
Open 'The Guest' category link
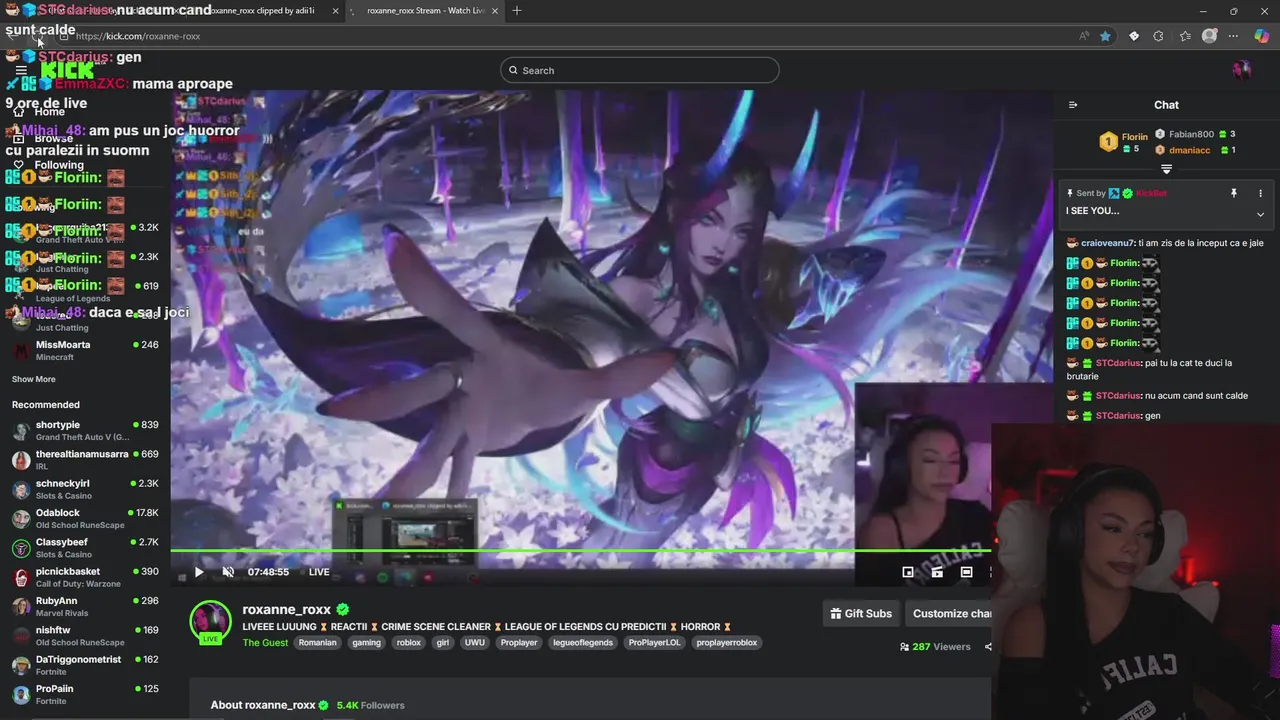265,643
